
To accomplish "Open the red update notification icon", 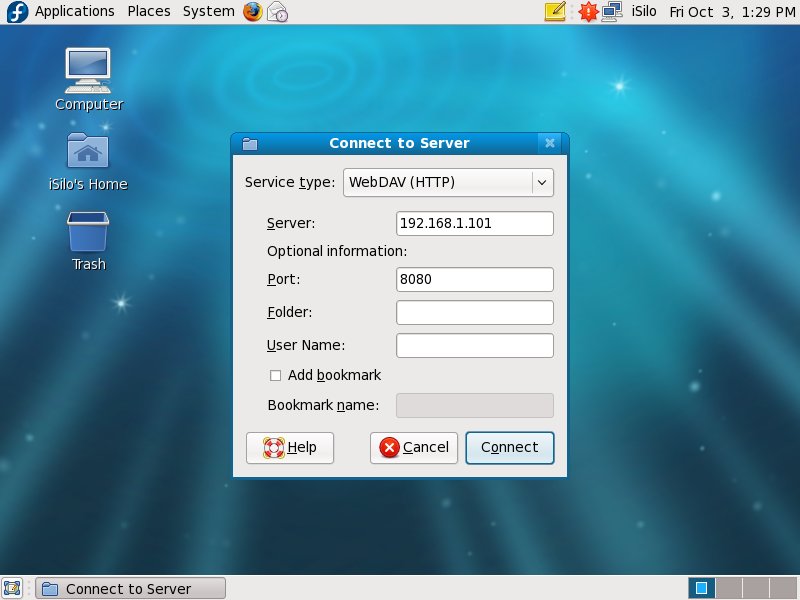I will pyautogui.click(x=589, y=12).
